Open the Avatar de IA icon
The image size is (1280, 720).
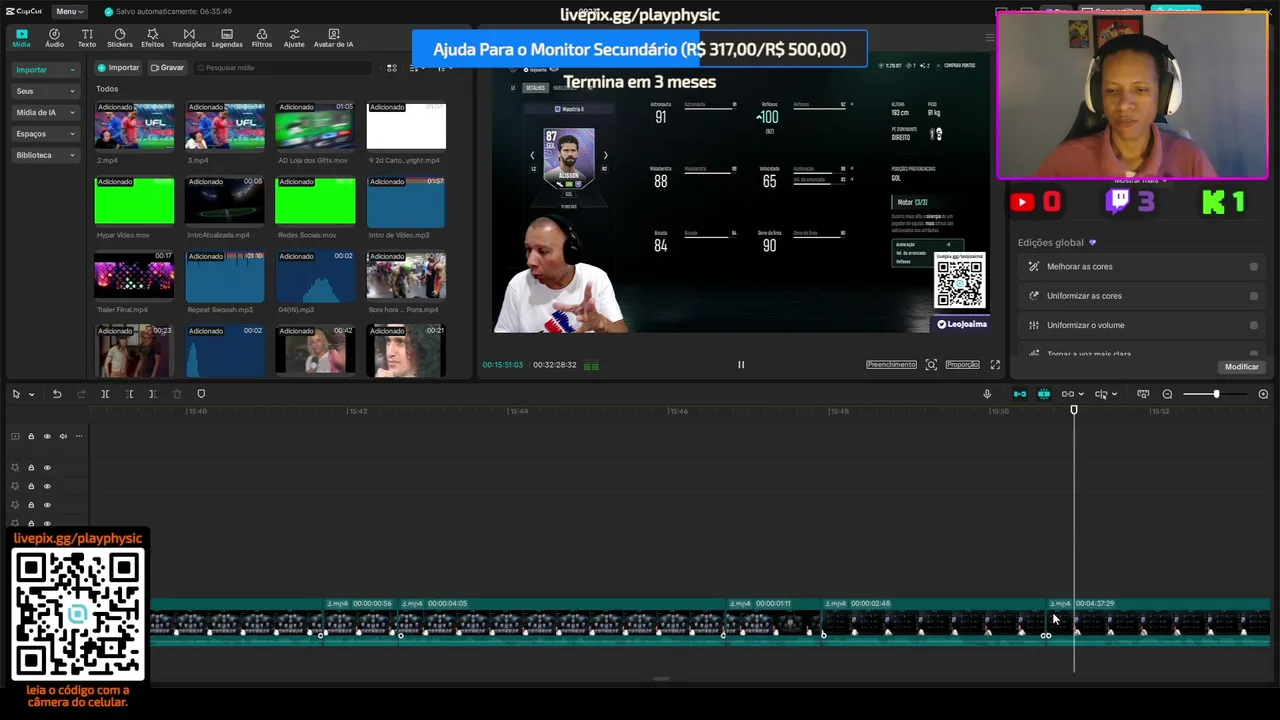(x=333, y=38)
